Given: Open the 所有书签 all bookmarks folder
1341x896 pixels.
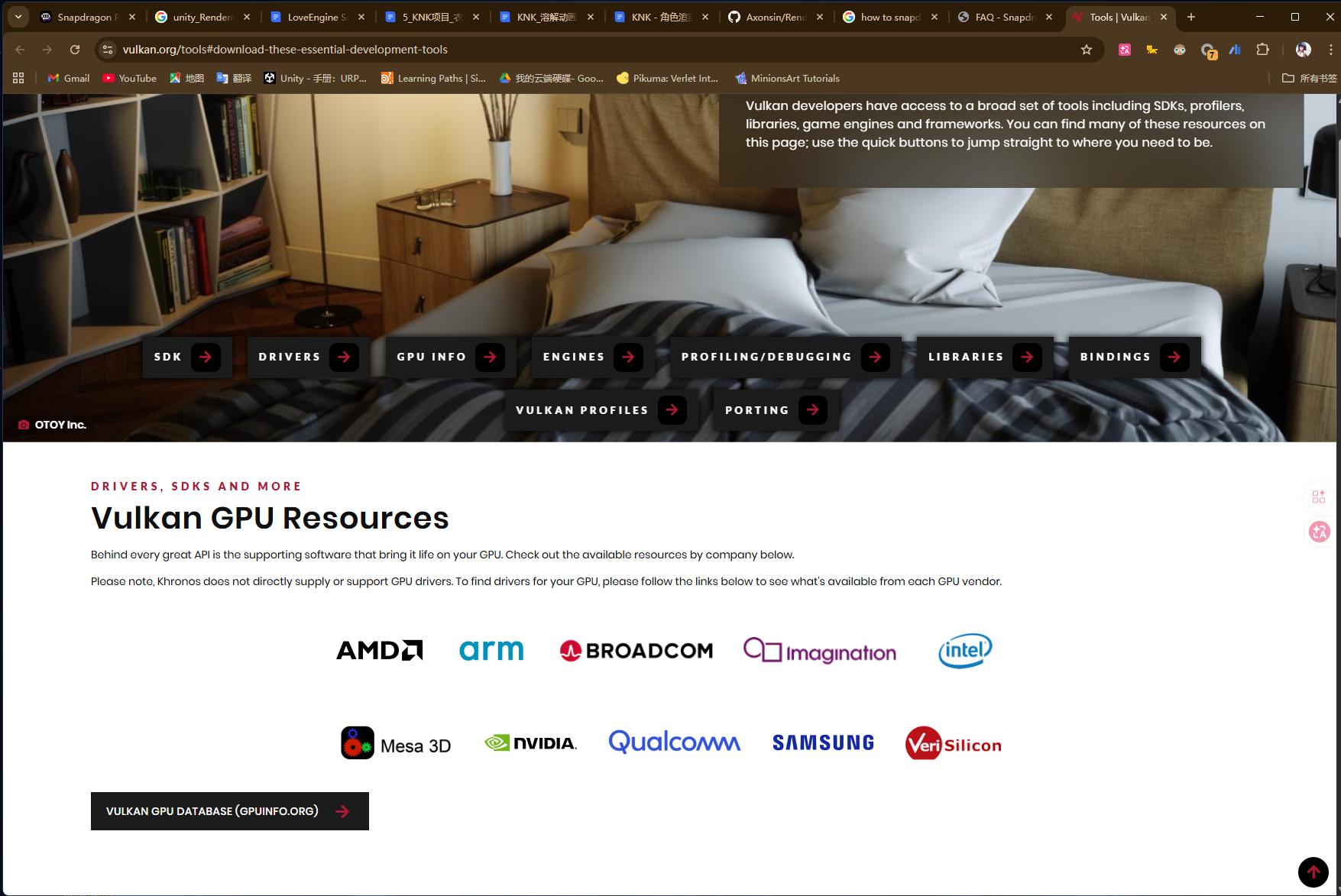Looking at the screenshot, I should (1310, 78).
